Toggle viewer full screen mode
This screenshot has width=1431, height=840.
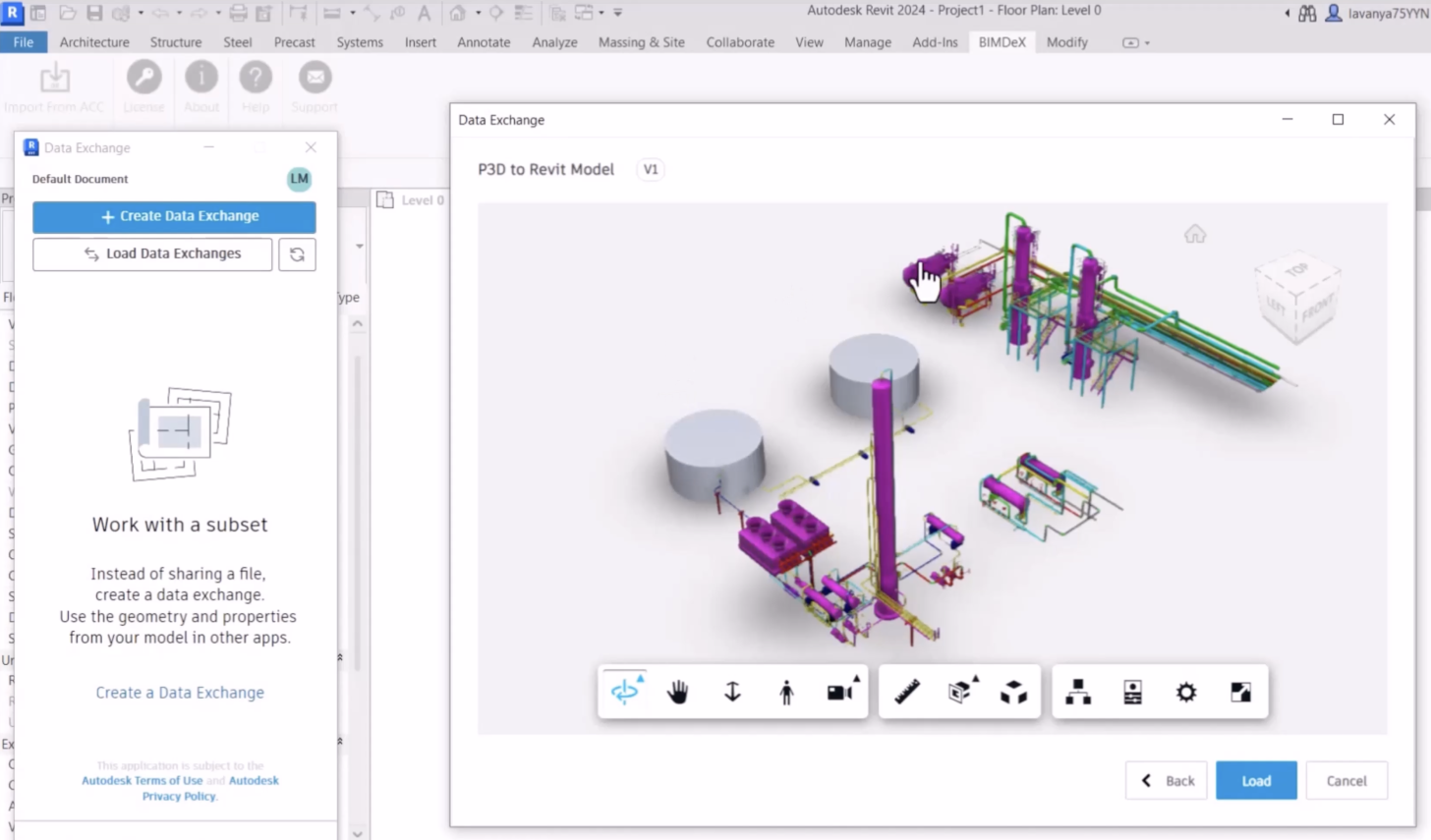pos(1240,692)
